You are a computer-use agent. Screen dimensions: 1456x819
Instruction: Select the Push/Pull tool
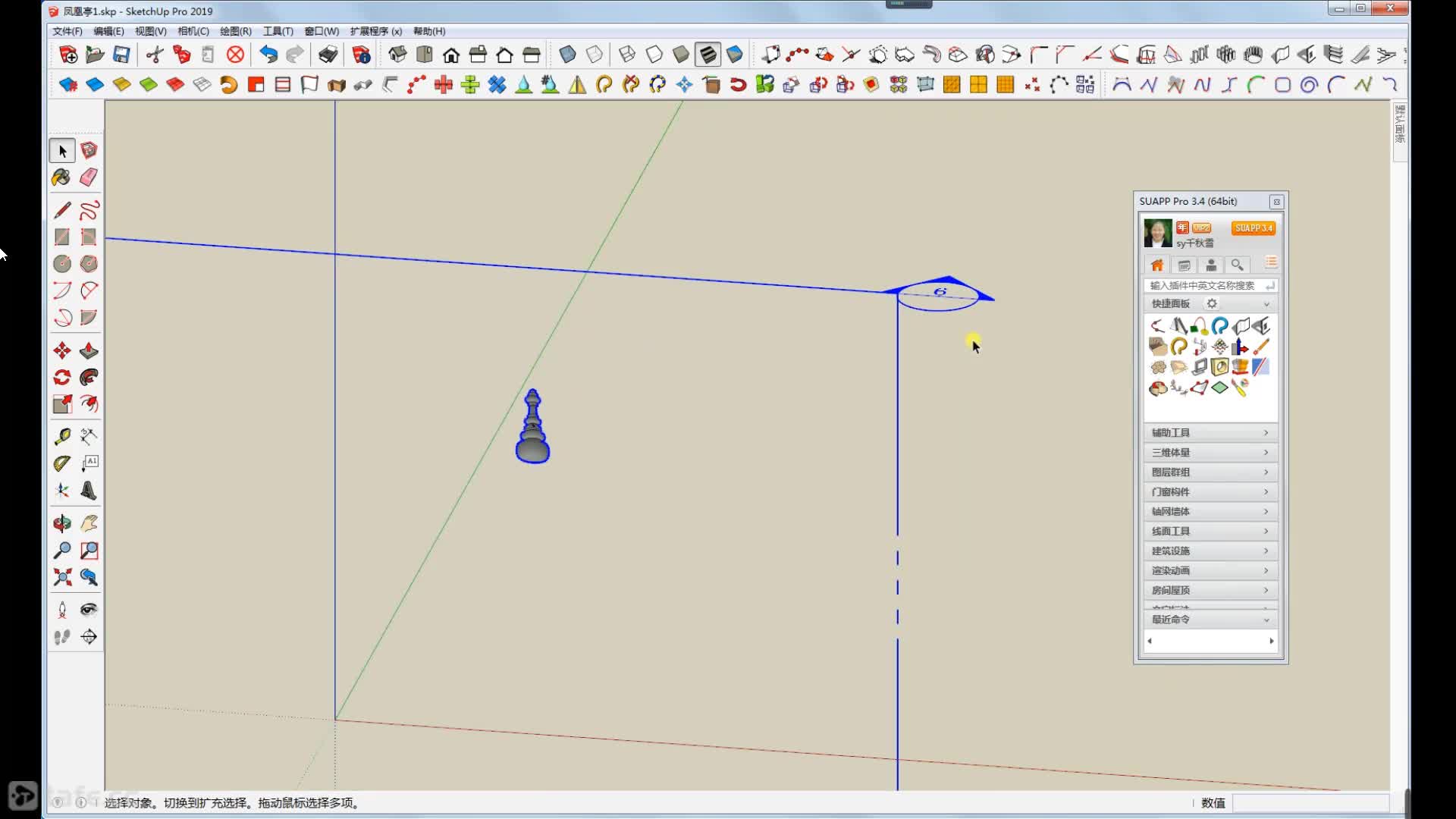(x=89, y=350)
